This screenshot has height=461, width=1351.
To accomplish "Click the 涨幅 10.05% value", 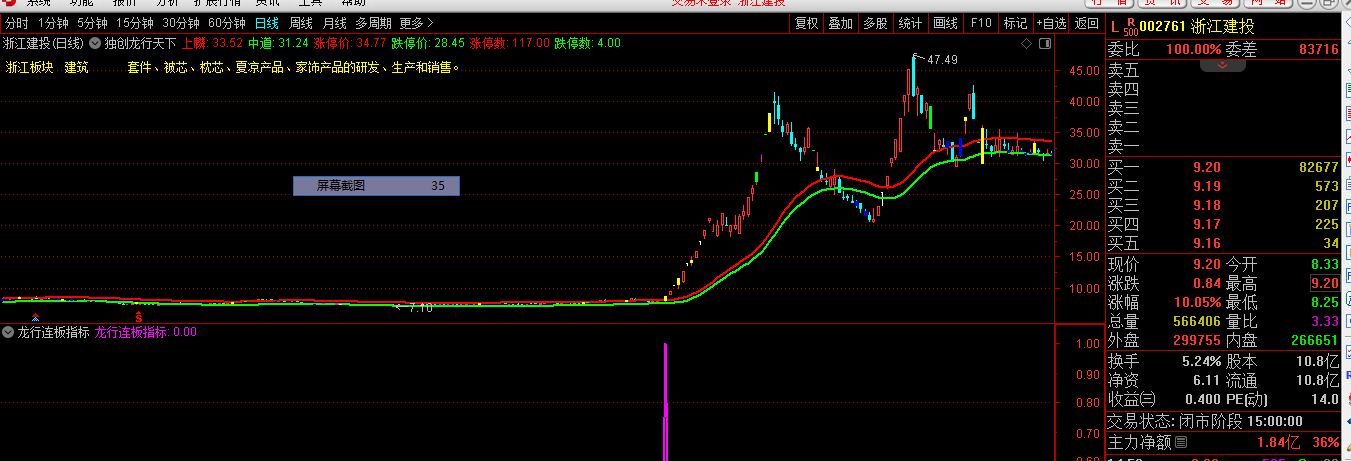I will tap(1198, 303).
